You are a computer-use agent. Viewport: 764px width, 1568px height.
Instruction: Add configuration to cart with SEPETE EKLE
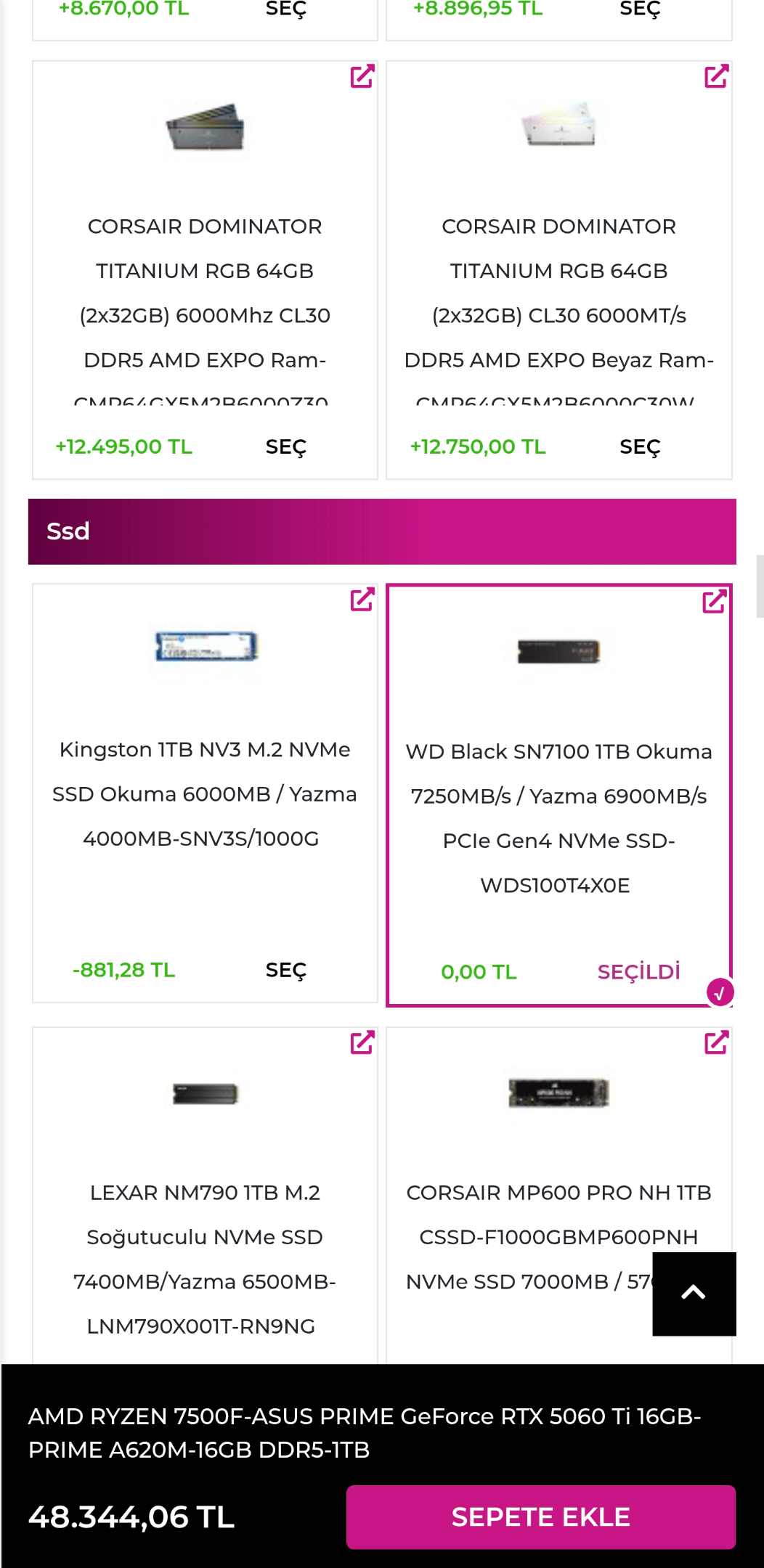pos(541,1517)
